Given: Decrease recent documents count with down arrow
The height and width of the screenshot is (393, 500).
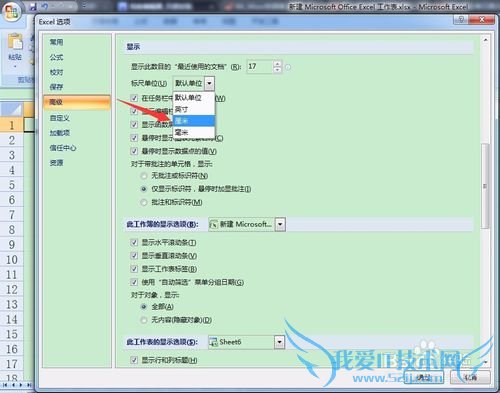Looking at the screenshot, I should 277,70.
